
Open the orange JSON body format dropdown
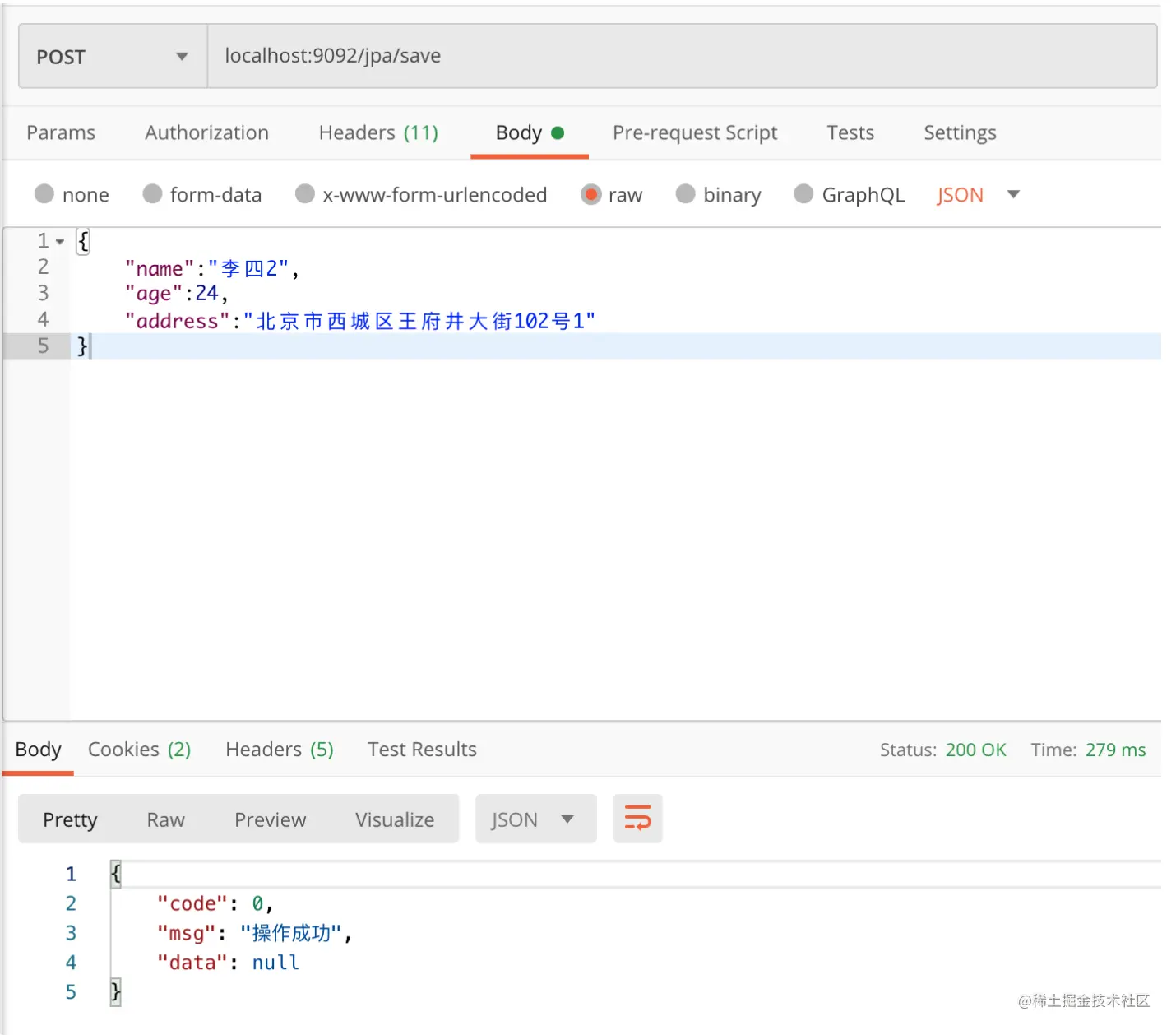978,195
